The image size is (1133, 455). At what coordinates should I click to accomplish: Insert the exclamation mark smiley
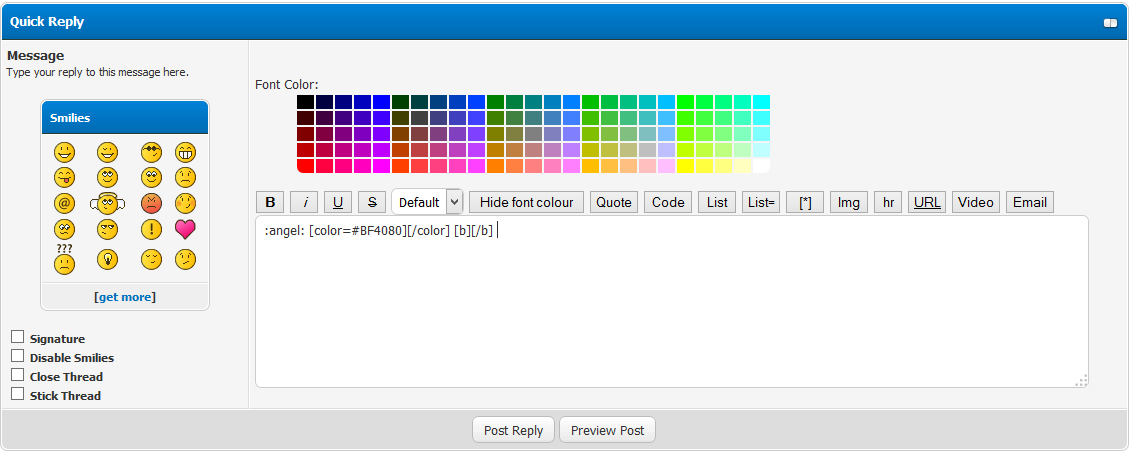151,229
